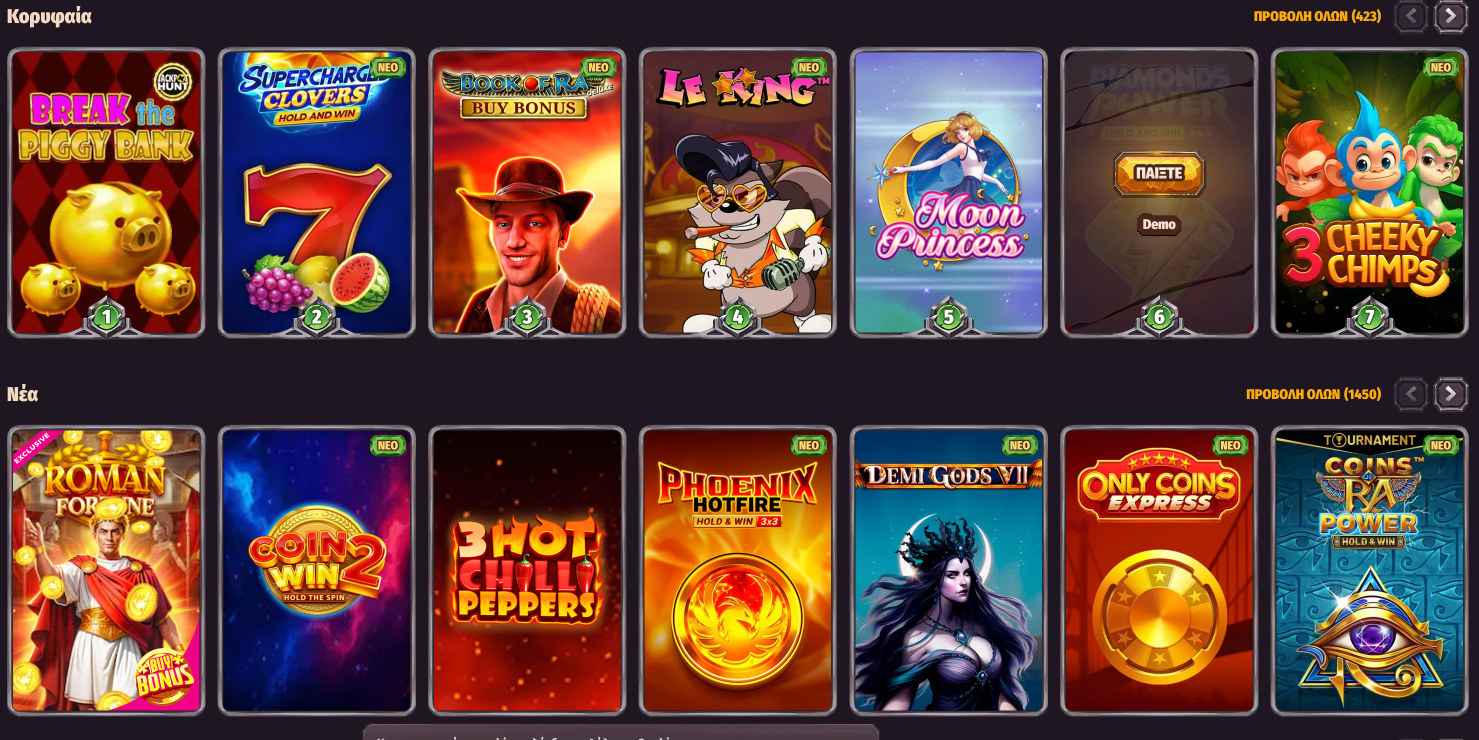
Task: Launch Demo mode for Diamonds Power
Action: [x=1159, y=224]
